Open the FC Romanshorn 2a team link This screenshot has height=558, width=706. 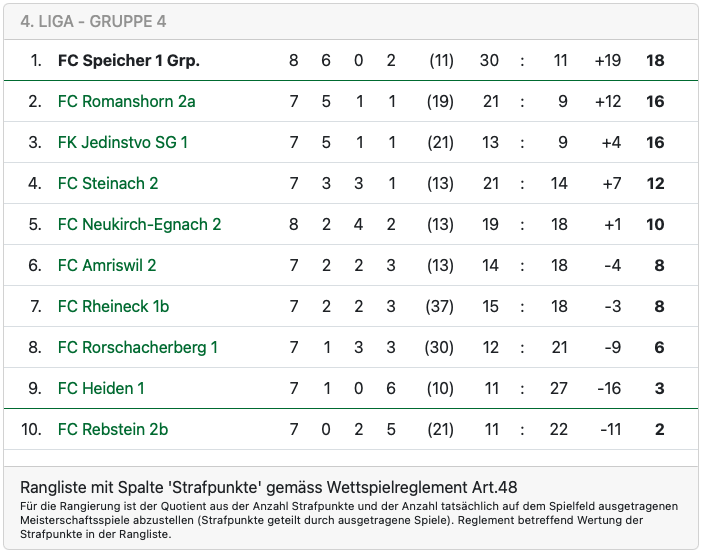(x=126, y=101)
